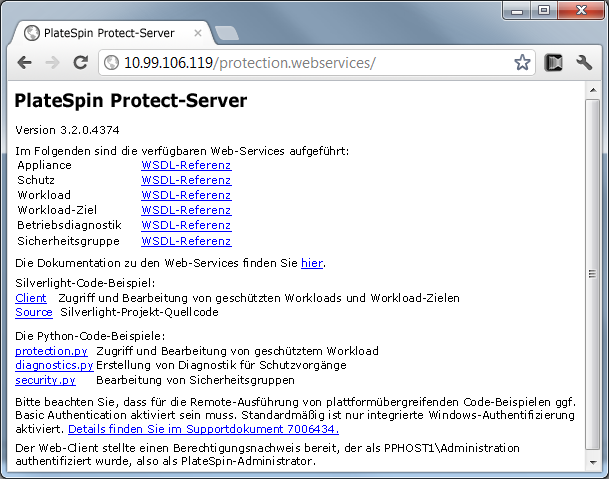Open the Betriebsdiagnostik WSDL-Referenz link

[x=186, y=225]
